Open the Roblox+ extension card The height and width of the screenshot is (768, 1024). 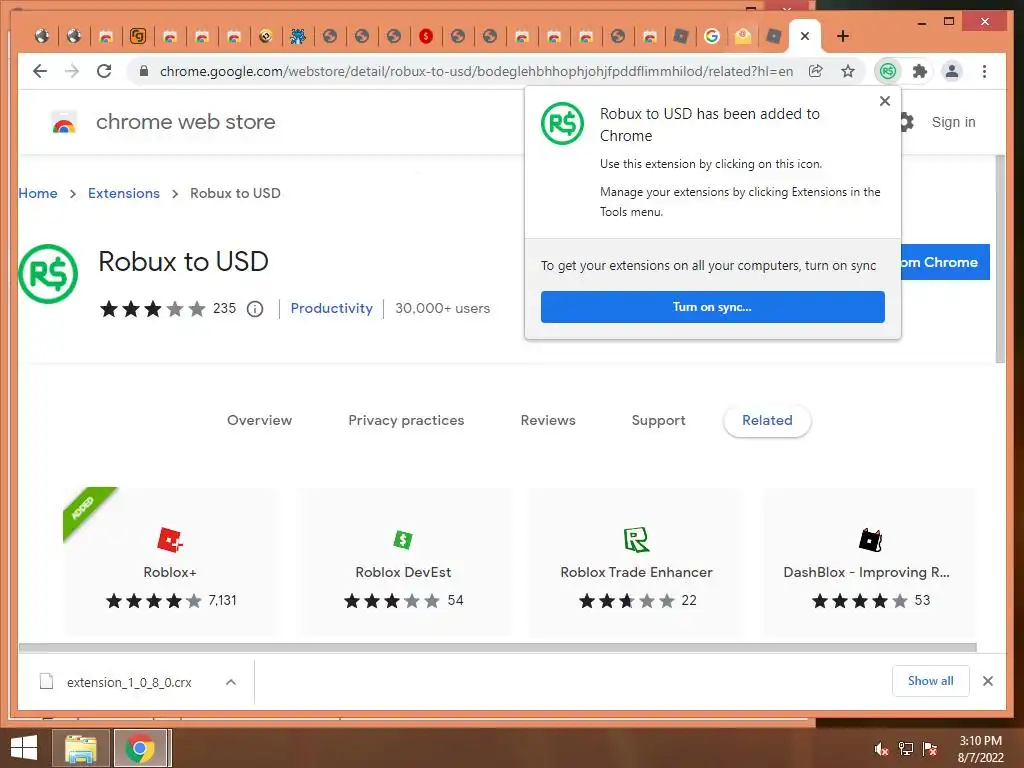170,562
